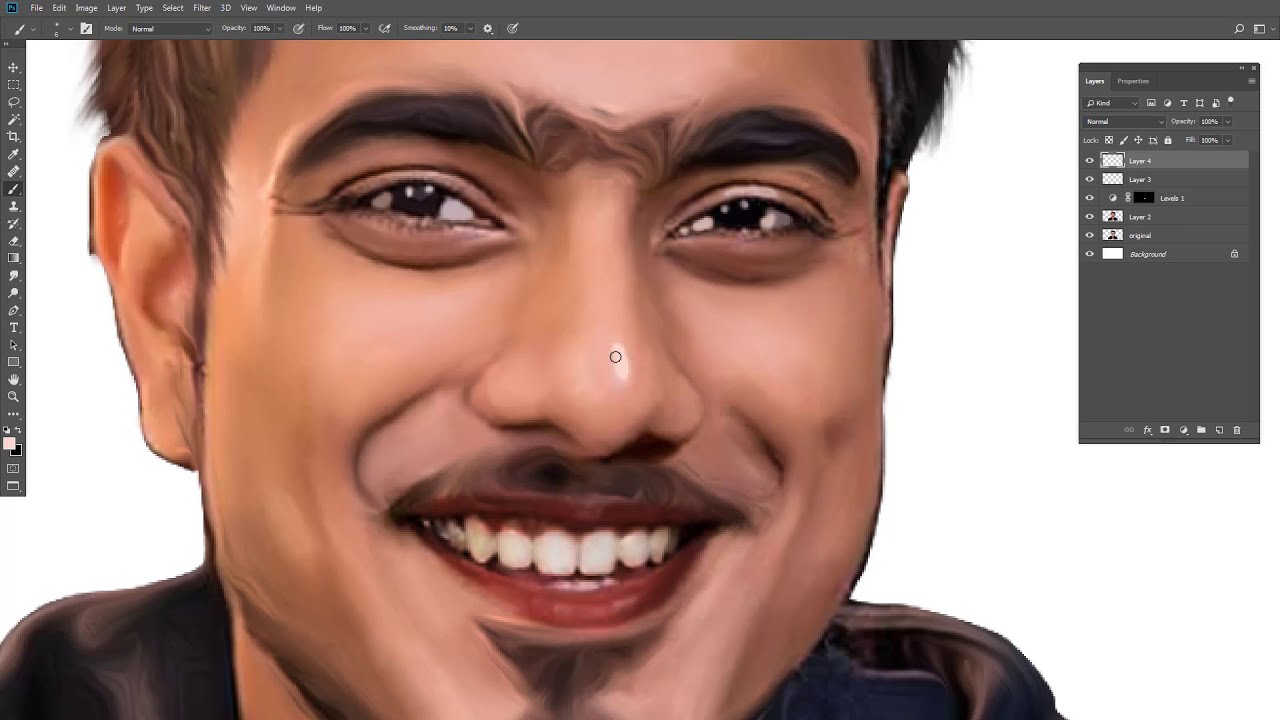Select the Path Selection tool
Viewport: 1280px width, 720px height.
tap(13, 345)
